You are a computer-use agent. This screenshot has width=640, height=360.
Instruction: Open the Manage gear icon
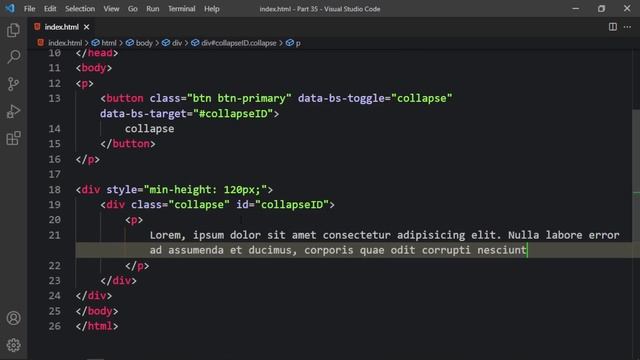point(13,345)
